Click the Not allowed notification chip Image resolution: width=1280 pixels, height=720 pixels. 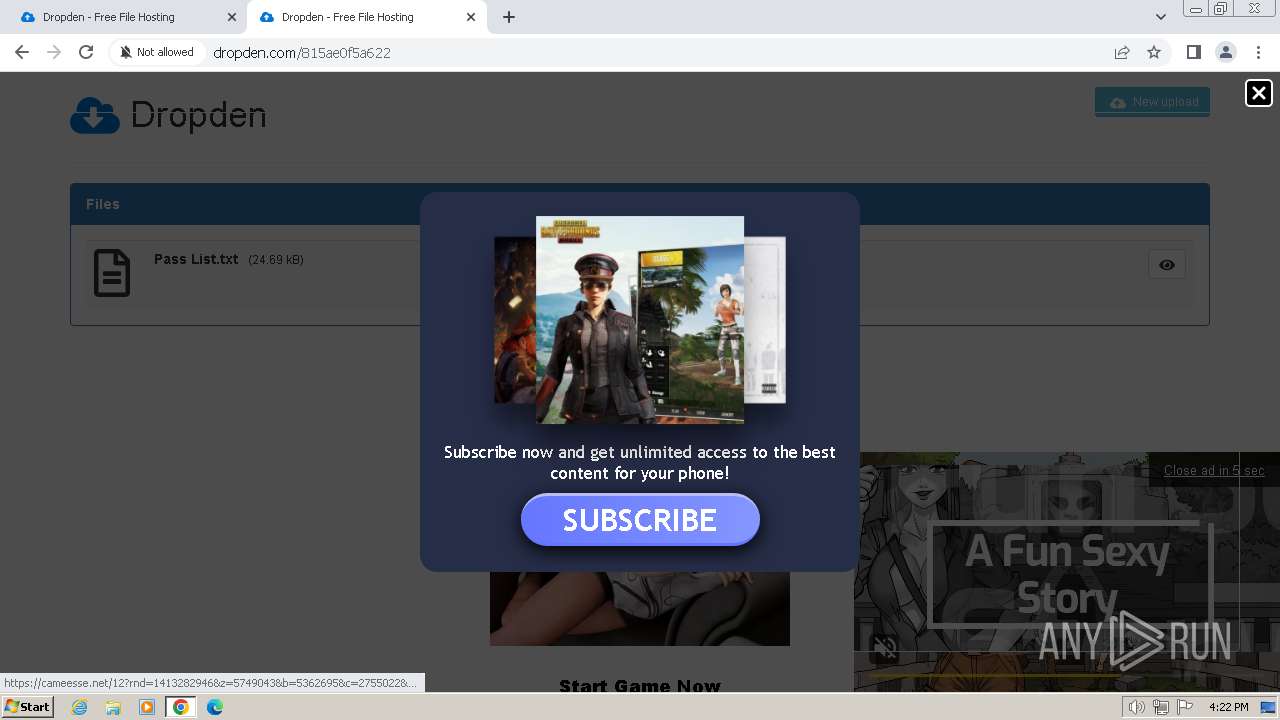point(157,52)
